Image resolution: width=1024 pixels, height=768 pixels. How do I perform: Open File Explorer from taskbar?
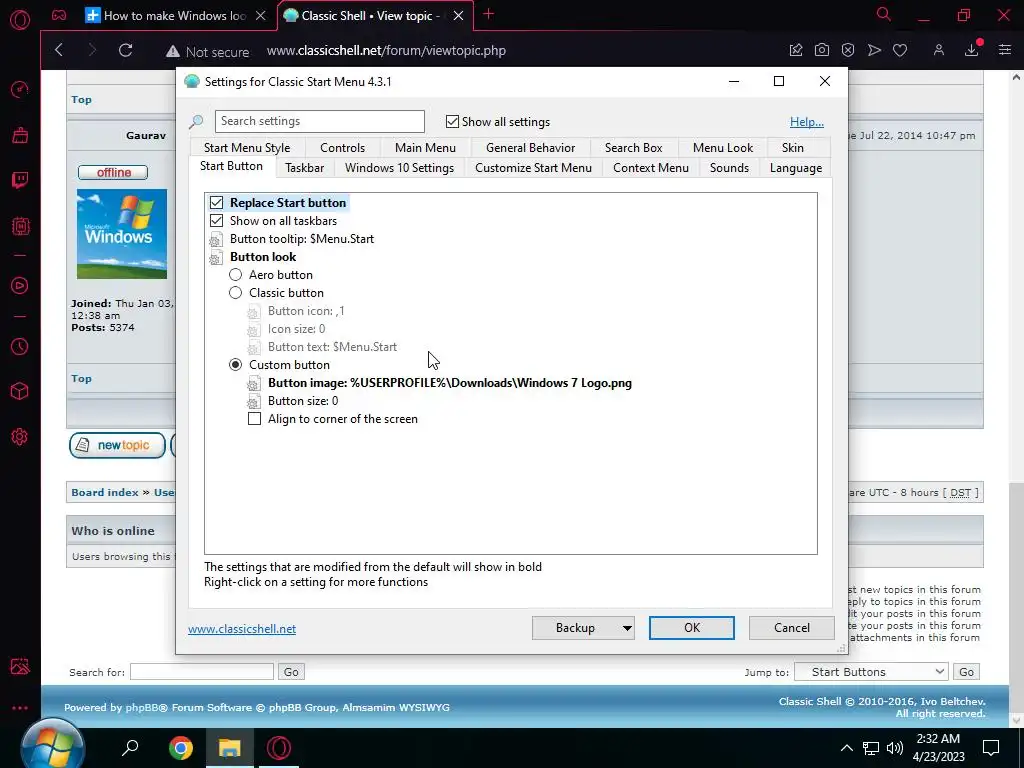click(x=230, y=748)
